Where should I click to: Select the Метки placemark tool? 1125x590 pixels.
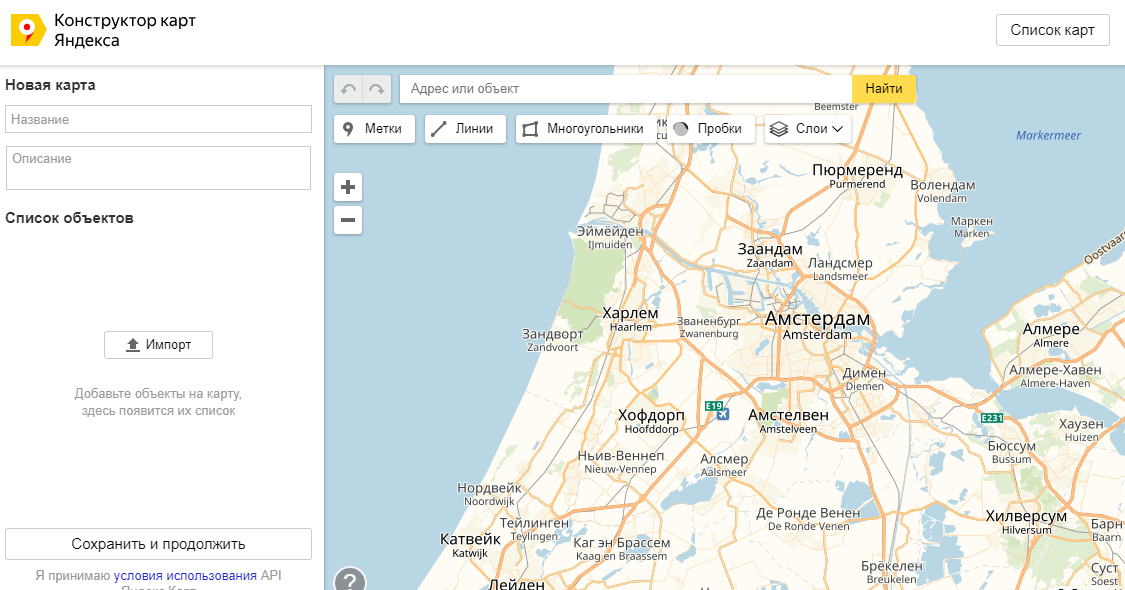tap(374, 129)
